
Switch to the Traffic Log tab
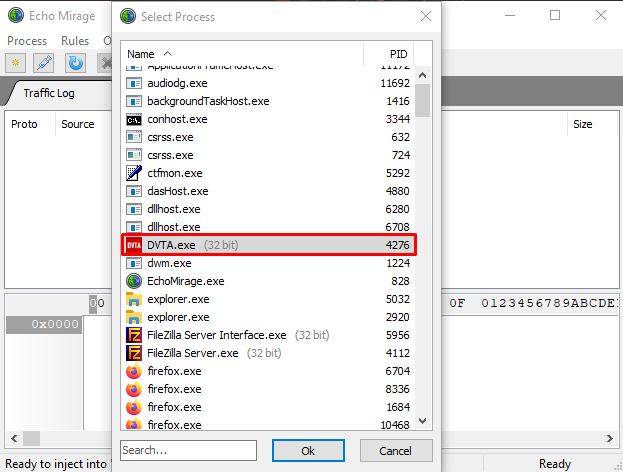point(49,93)
